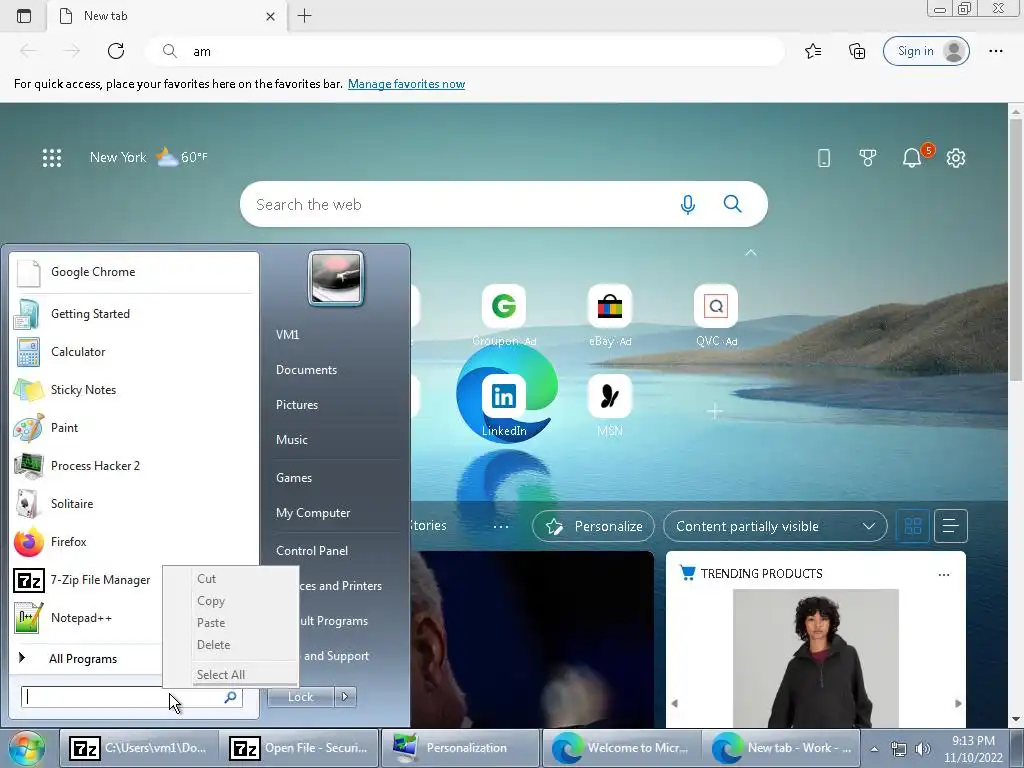Open page settings gear icon

point(956,157)
